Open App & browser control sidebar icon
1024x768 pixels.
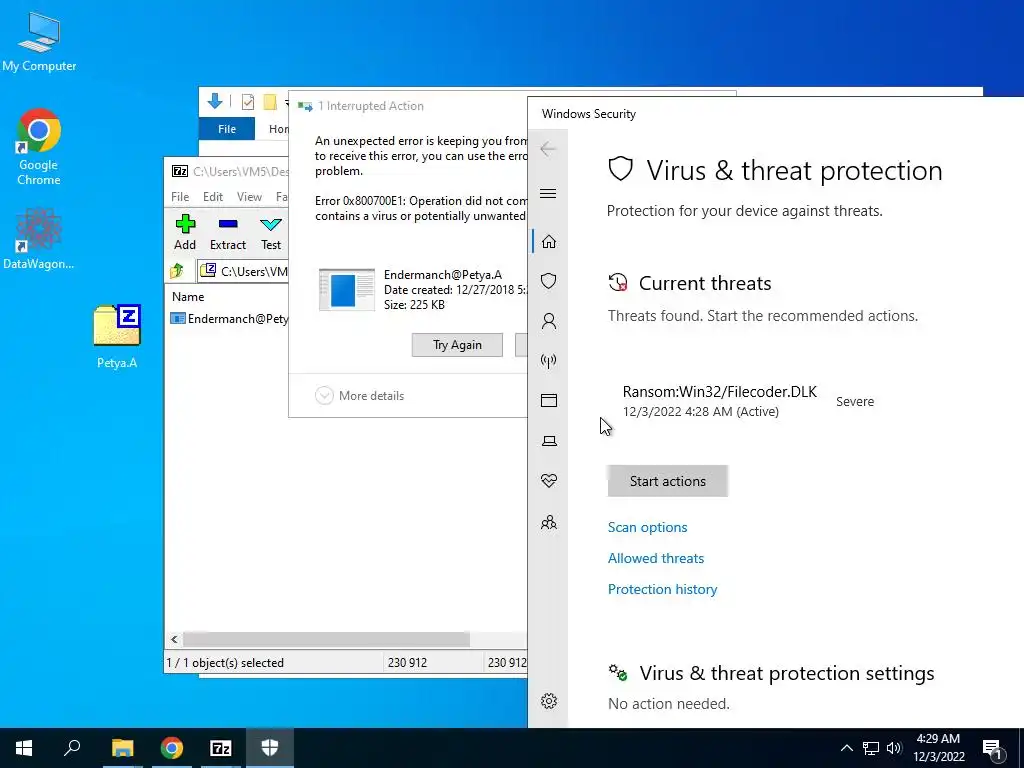pos(549,401)
